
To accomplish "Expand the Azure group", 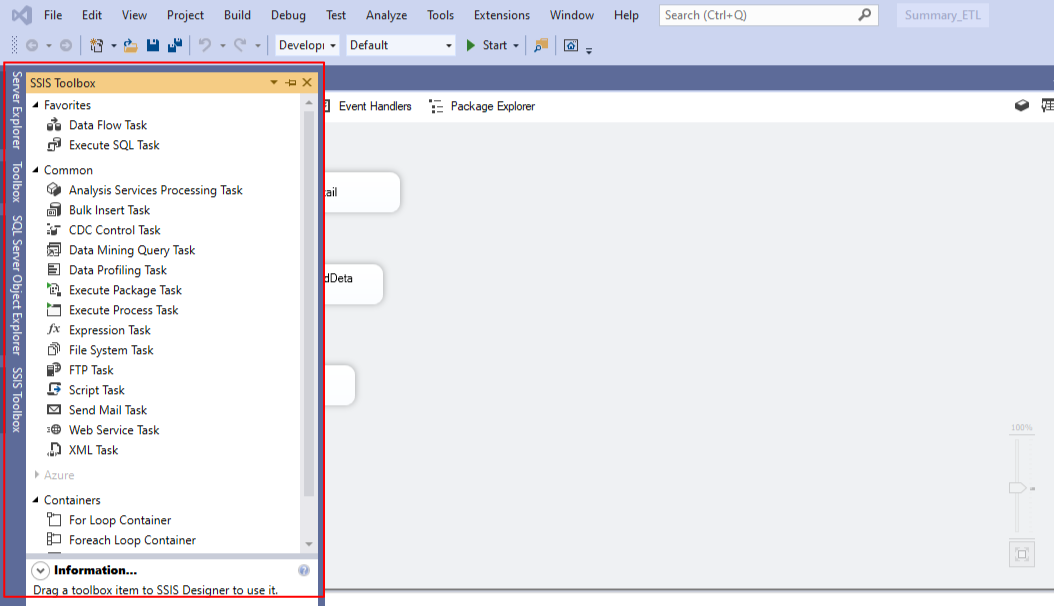I will click(36, 475).
